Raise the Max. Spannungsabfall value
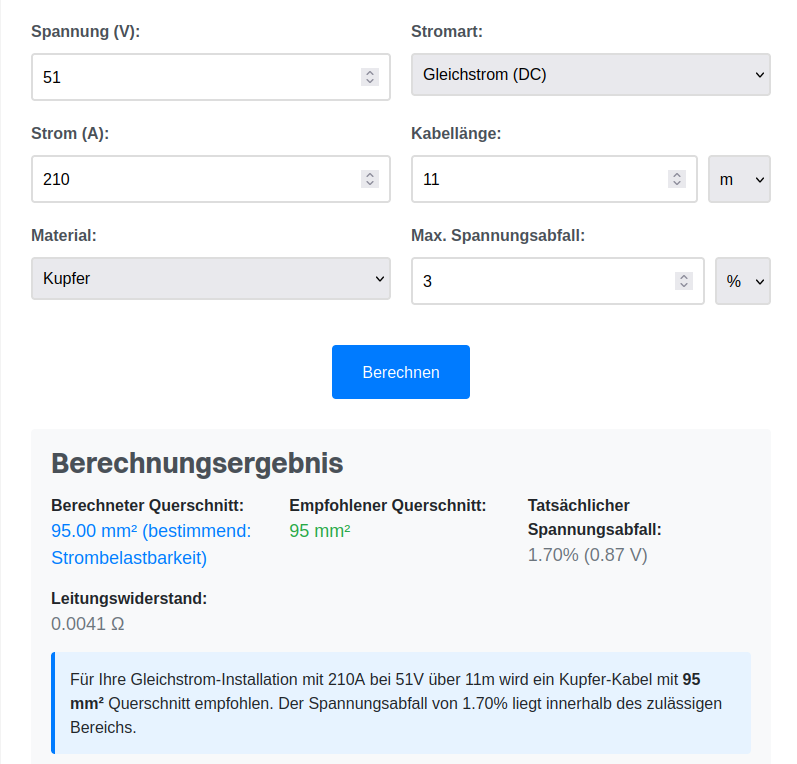797x764 pixels. tap(684, 277)
